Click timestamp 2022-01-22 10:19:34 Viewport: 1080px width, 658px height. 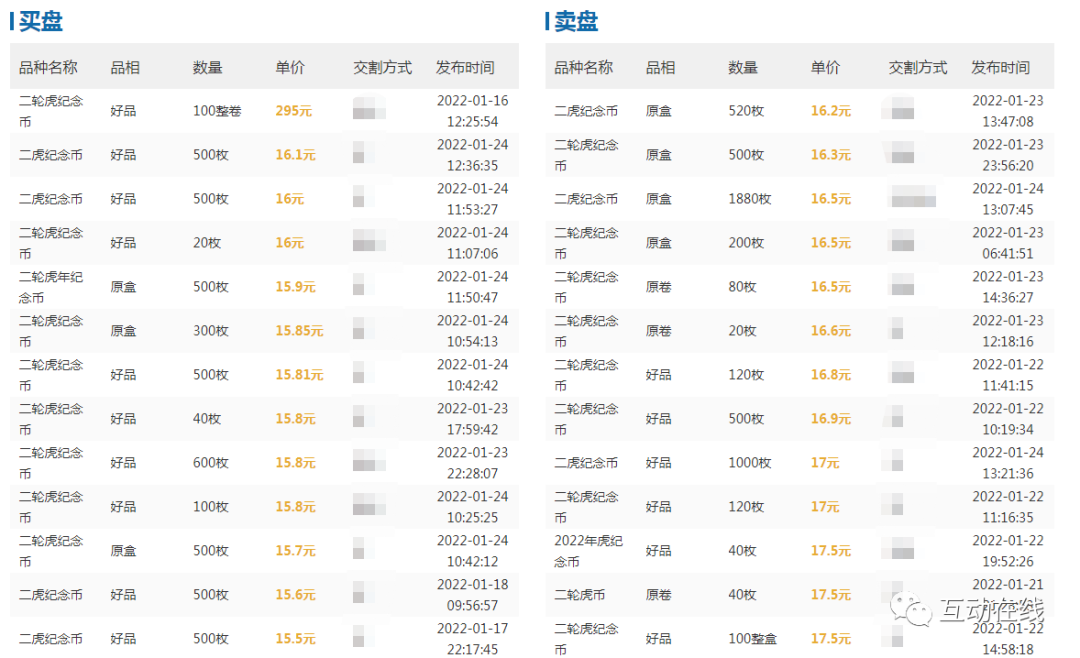pyautogui.click(x=1008, y=419)
